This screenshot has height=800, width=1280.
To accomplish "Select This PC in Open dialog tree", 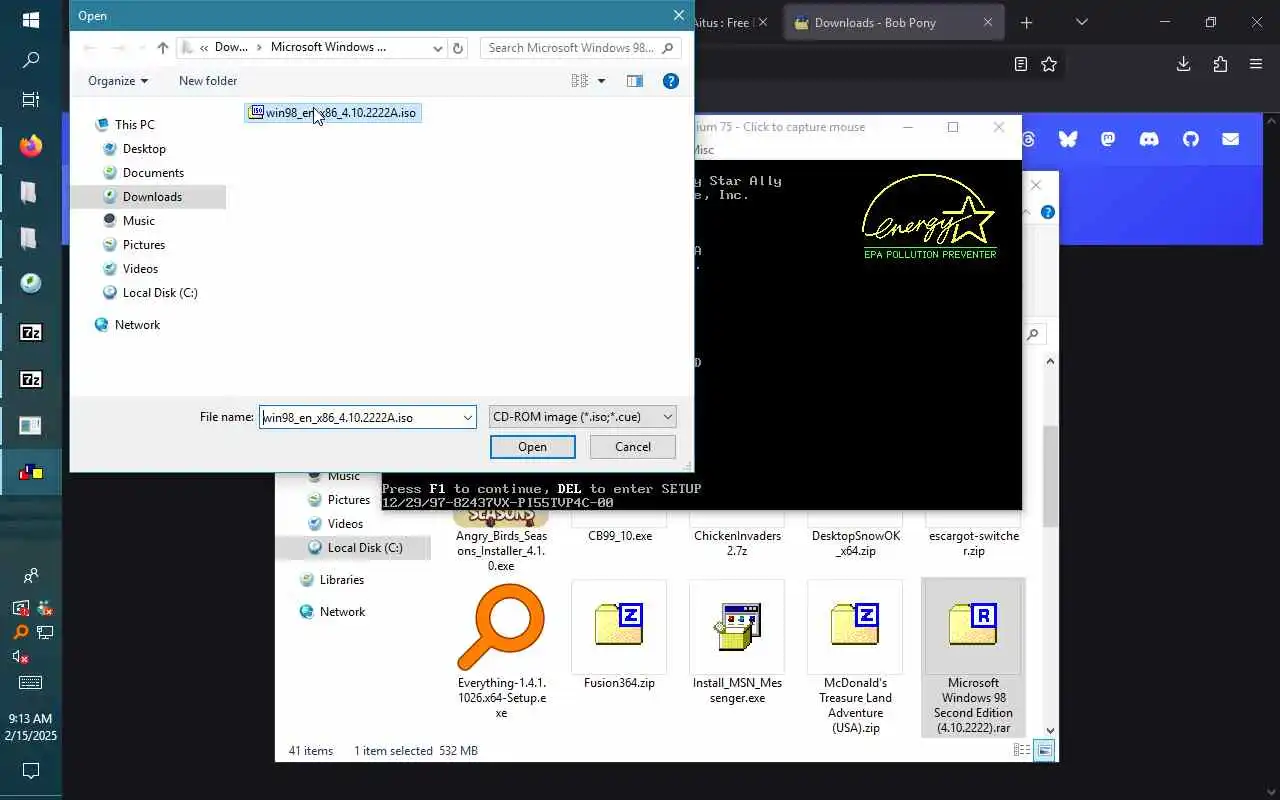I will tap(135, 125).
